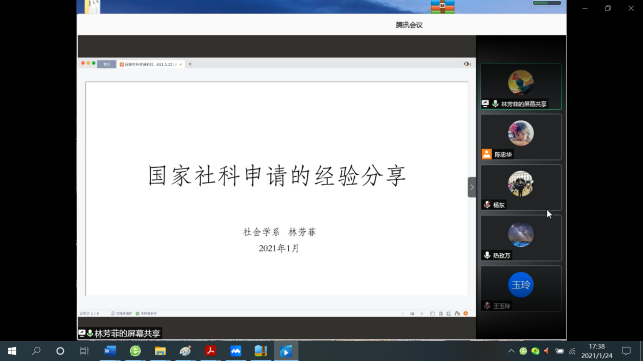The width and height of the screenshot is (643, 361).
Task: Open Adobe Acrobat from the taskbar
Action: click(210, 351)
